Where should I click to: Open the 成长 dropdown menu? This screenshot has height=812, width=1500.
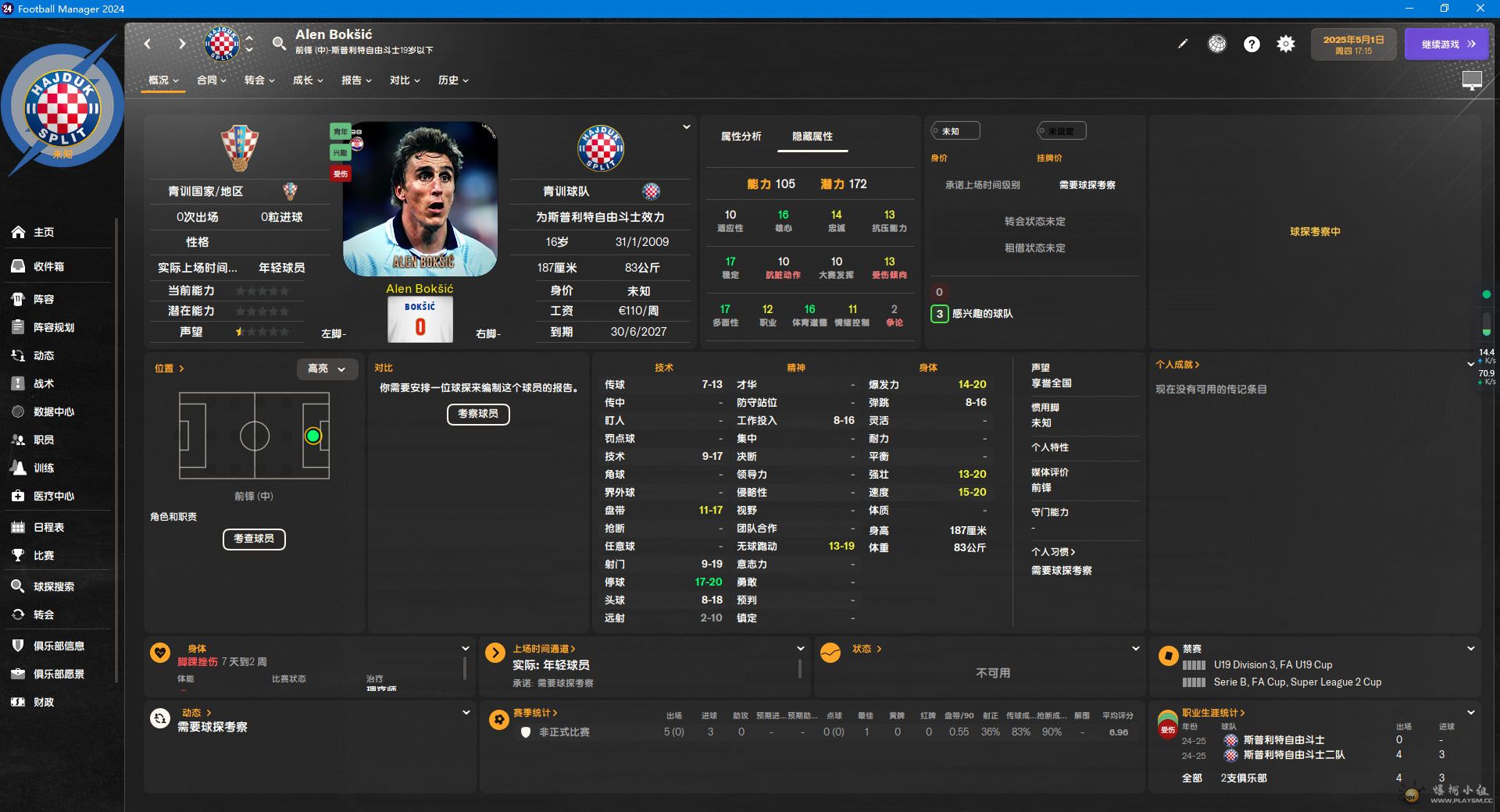pyautogui.click(x=308, y=80)
